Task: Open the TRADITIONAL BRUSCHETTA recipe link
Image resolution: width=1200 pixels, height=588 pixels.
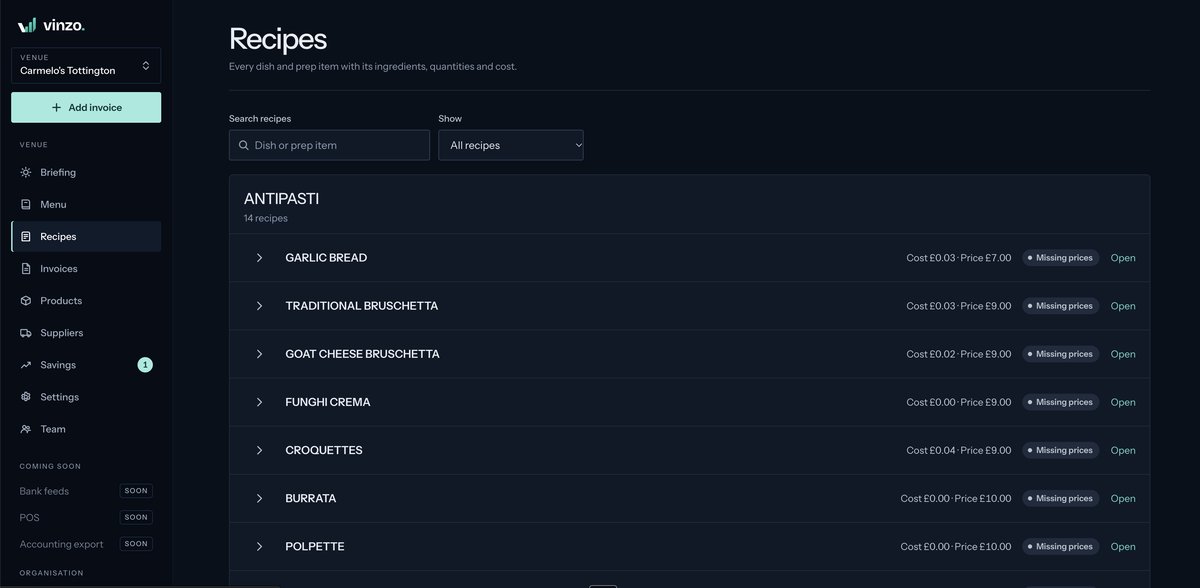Action: pyautogui.click(x=1123, y=306)
